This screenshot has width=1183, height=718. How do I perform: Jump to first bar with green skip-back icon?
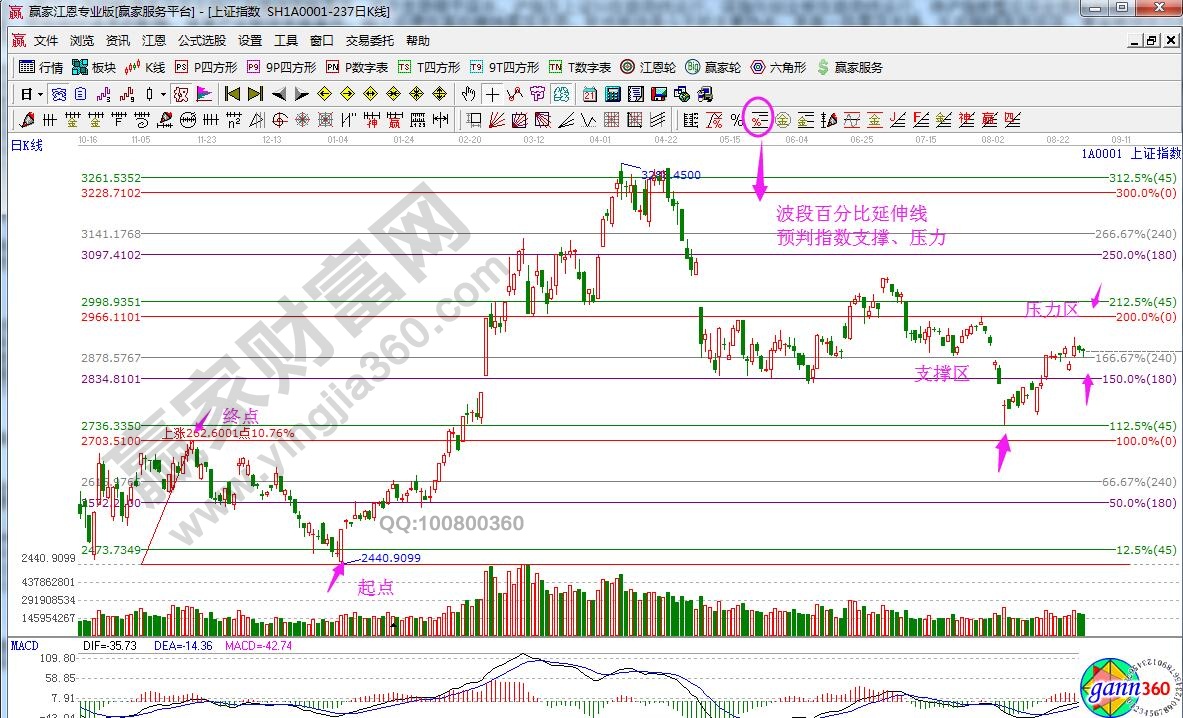pos(232,95)
